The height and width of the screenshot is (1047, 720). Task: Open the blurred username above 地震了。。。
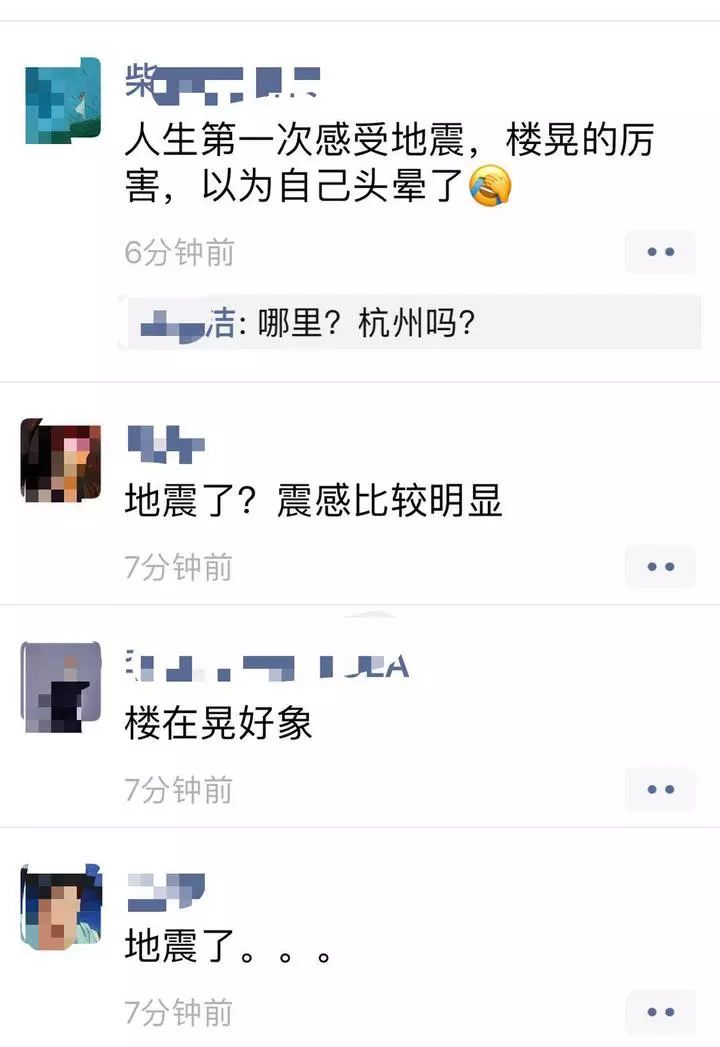click(x=166, y=891)
